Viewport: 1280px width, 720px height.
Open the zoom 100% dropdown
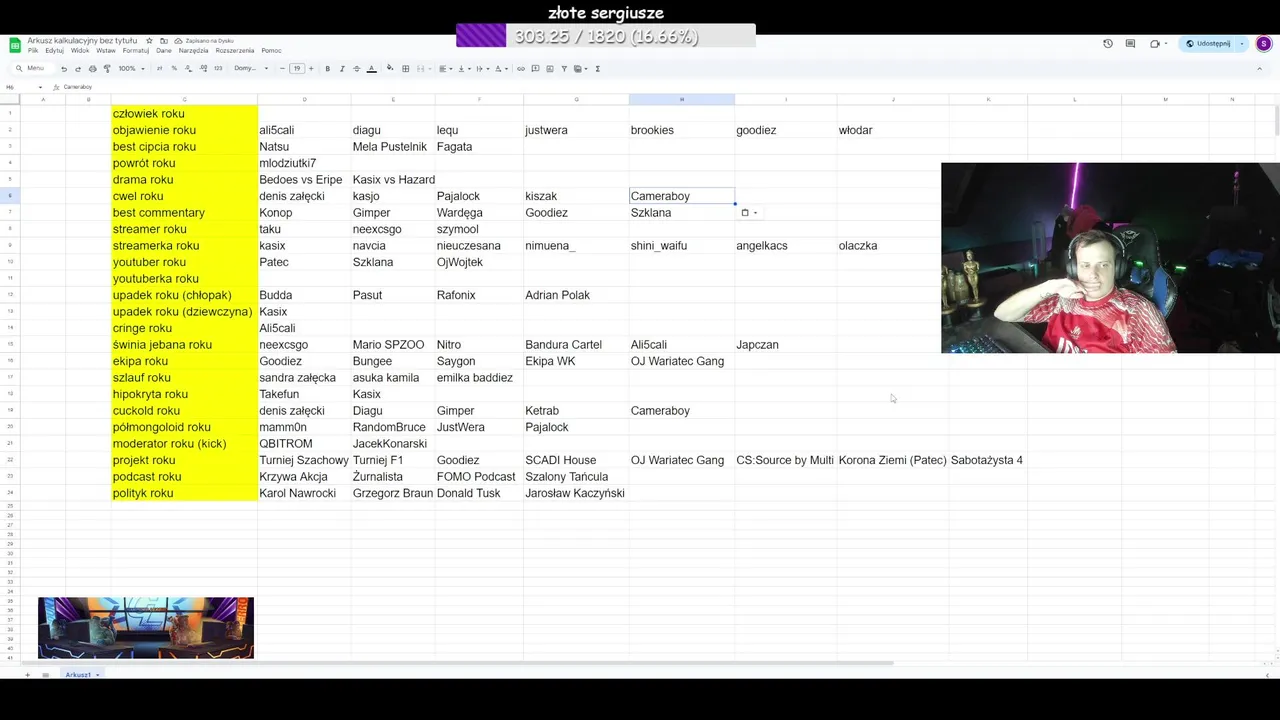point(132,69)
